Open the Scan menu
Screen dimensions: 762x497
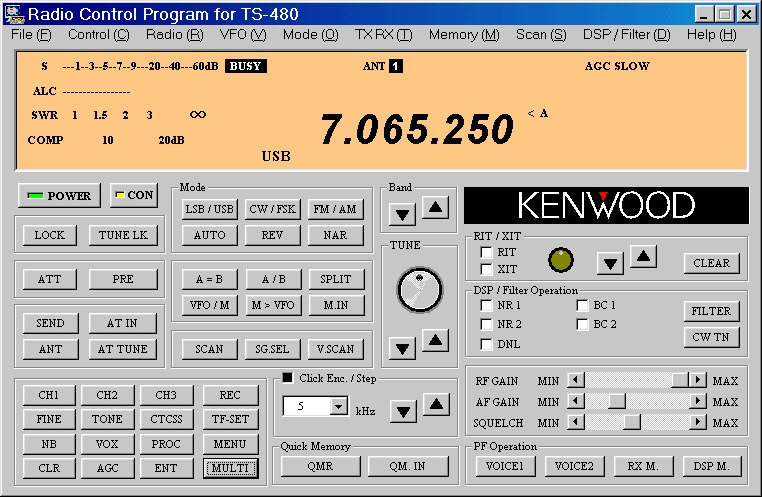tap(541, 34)
